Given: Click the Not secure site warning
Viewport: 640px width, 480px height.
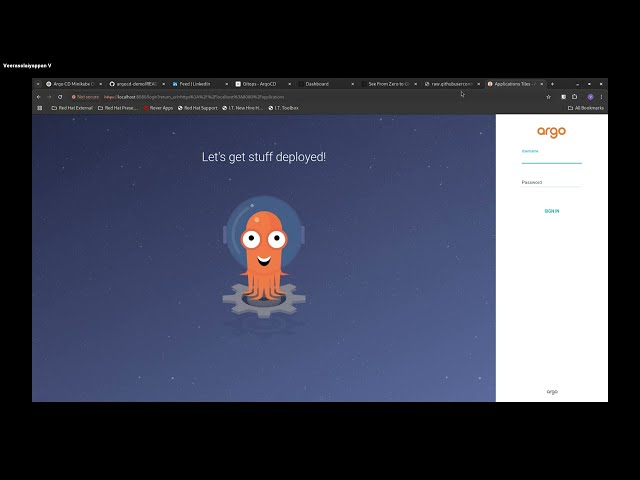Looking at the screenshot, I should click(x=85, y=97).
